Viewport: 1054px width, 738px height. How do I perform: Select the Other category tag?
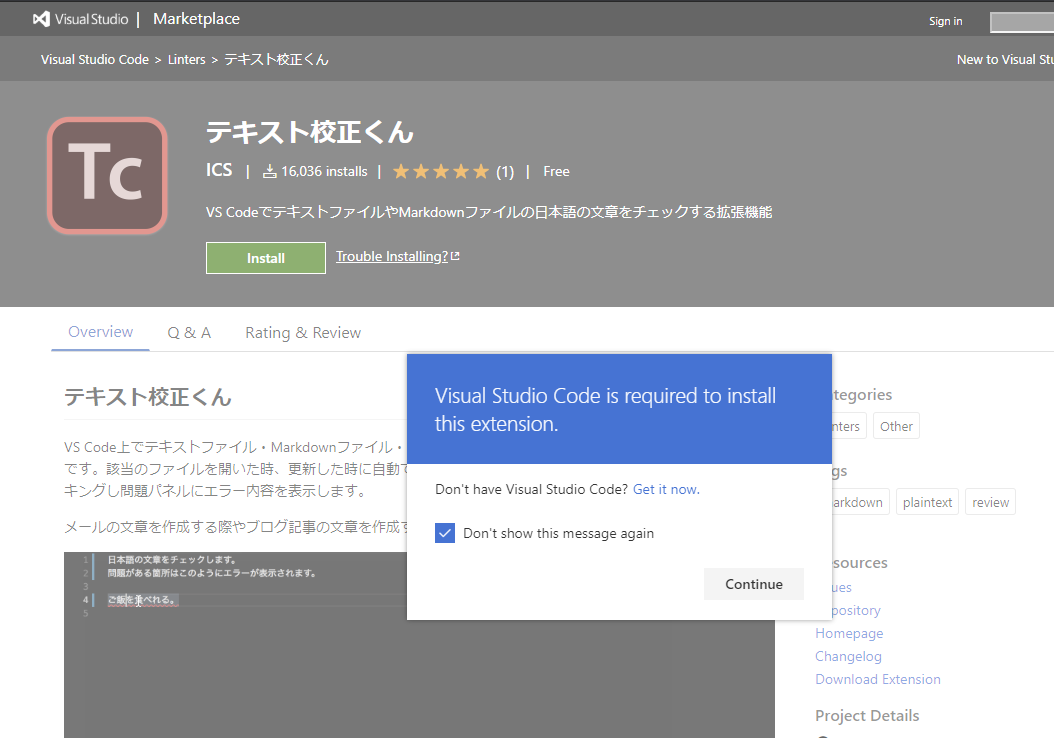(x=896, y=426)
